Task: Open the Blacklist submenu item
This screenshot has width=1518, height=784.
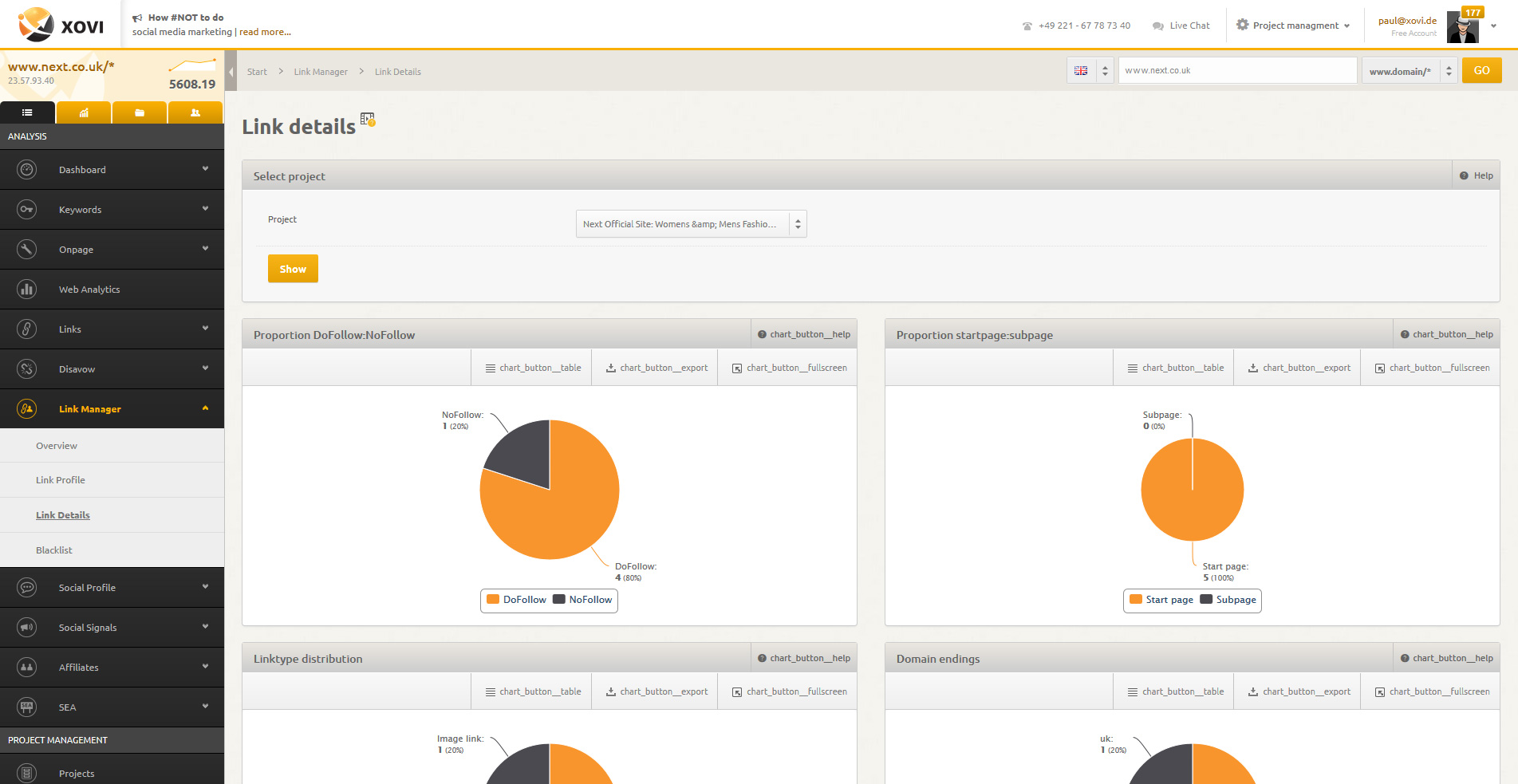Action: click(x=54, y=550)
